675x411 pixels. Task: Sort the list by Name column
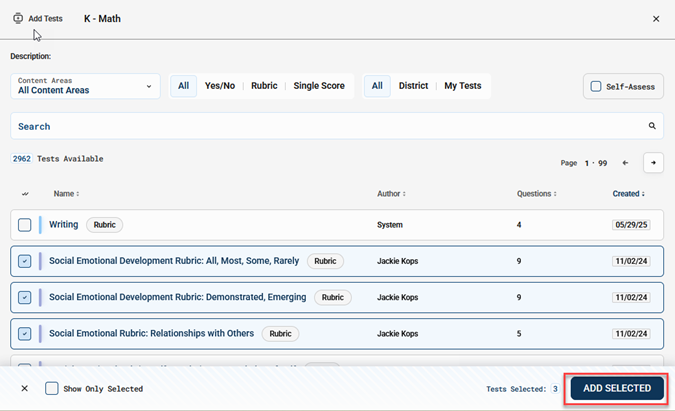pos(66,194)
